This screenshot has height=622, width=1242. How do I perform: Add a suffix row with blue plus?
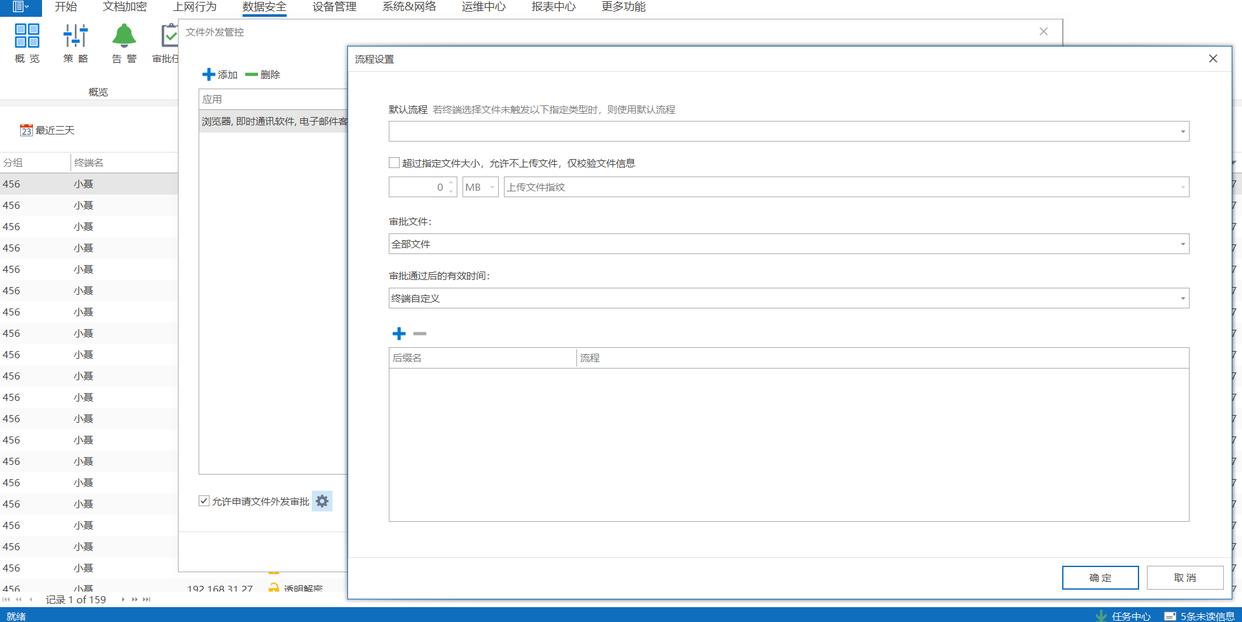(x=399, y=334)
